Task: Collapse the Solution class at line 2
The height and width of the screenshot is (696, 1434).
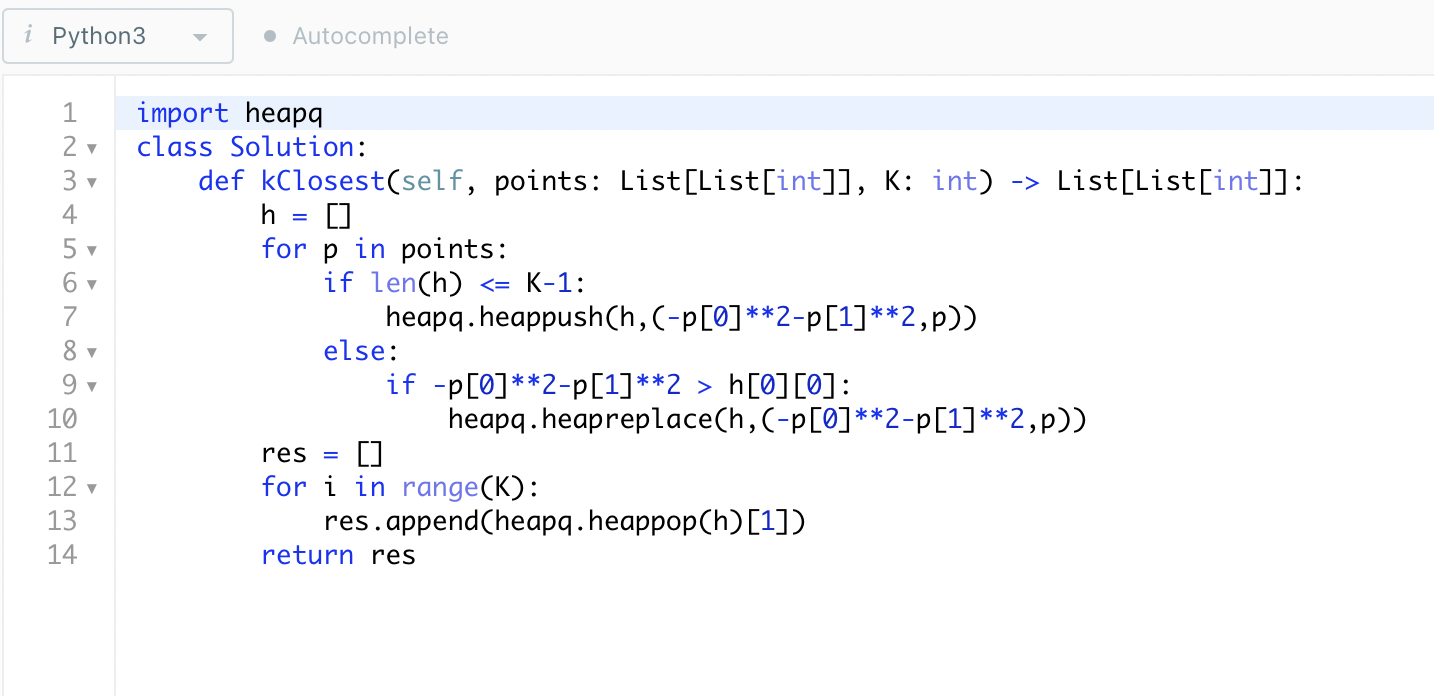Action: click(93, 147)
